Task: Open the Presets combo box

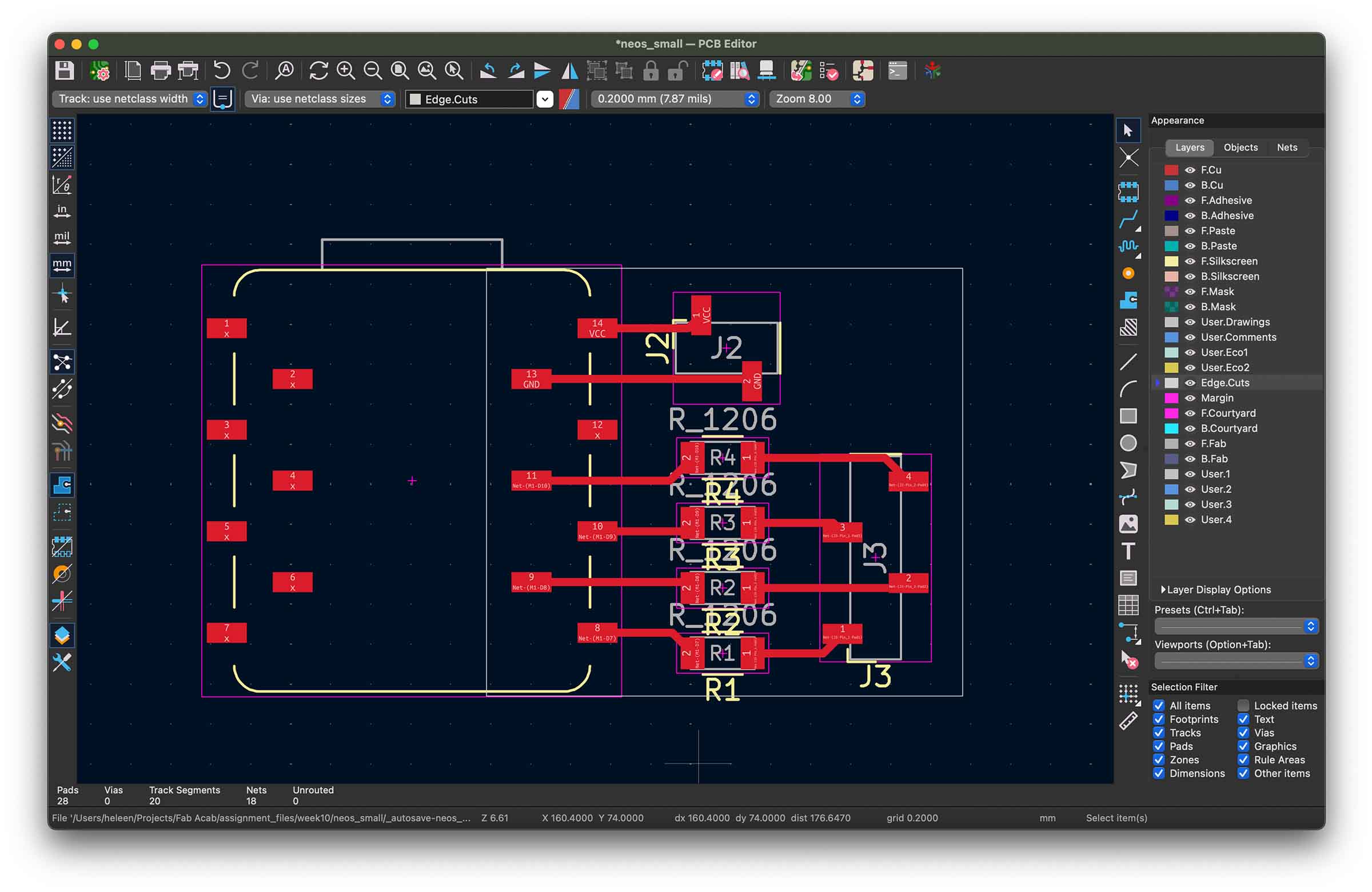Action: [1236, 626]
